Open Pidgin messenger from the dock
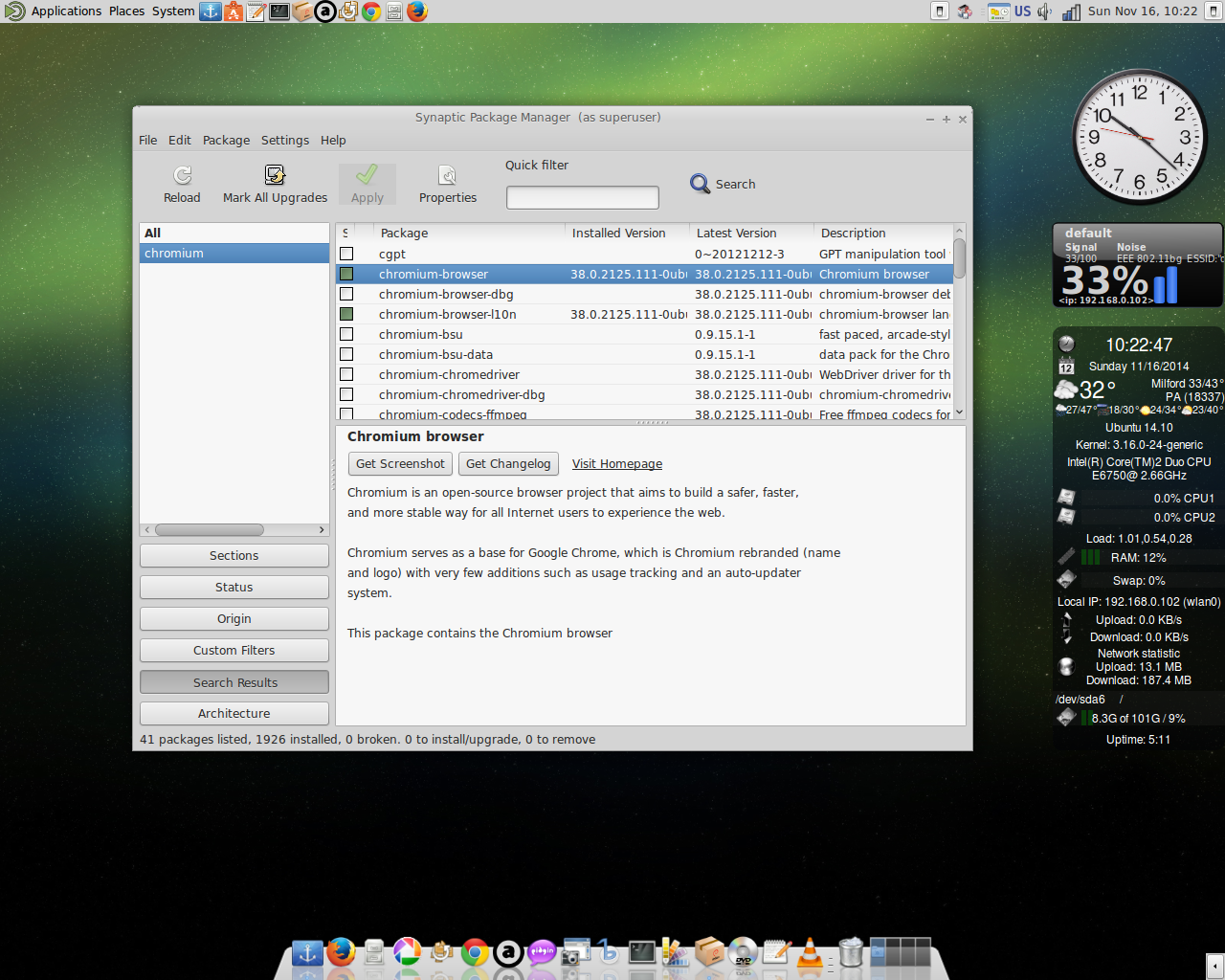 [x=542, y=952]
